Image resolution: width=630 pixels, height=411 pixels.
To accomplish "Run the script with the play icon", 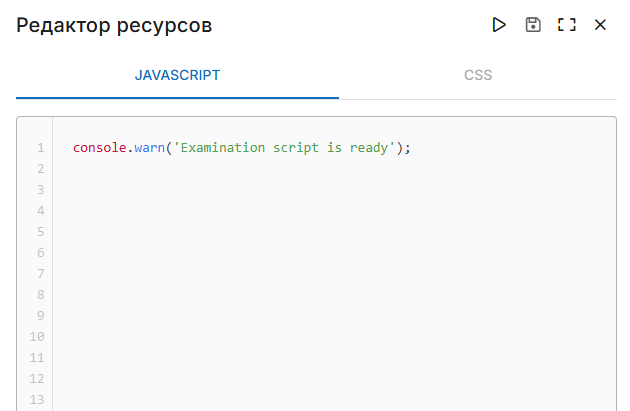I will [499, 25].
